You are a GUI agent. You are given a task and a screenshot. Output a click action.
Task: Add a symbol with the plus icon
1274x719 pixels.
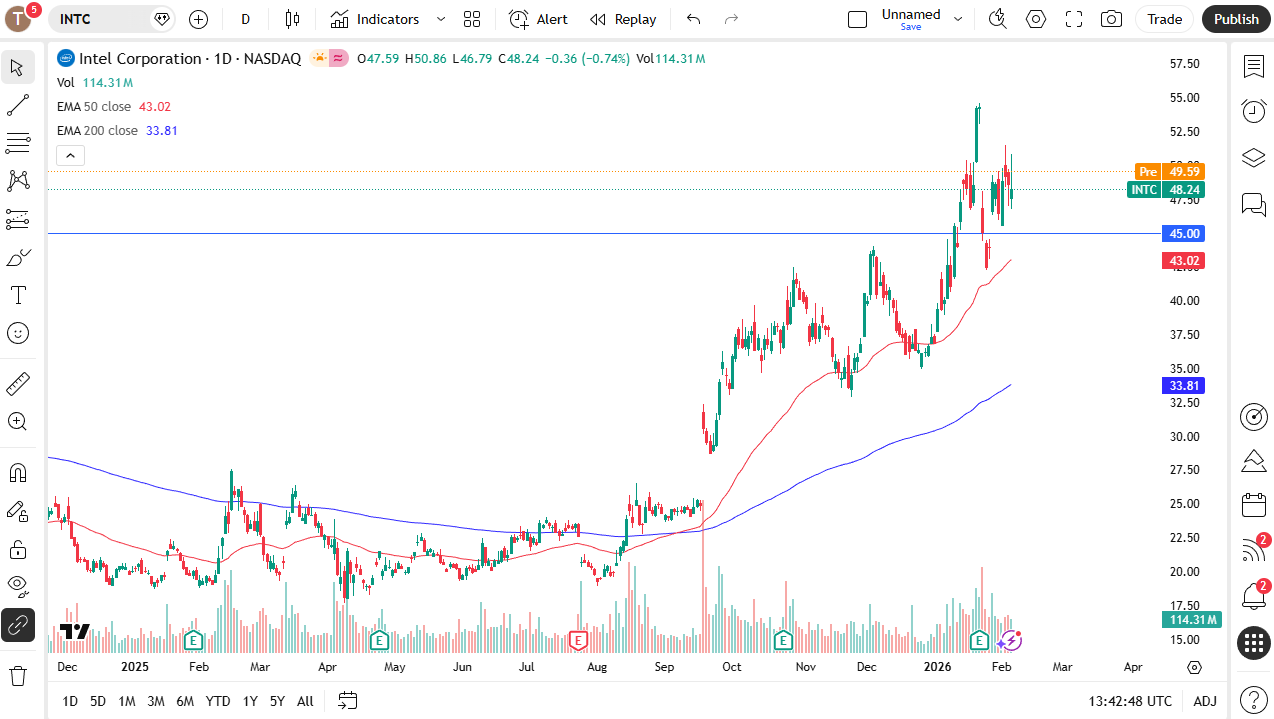point(198,19)
